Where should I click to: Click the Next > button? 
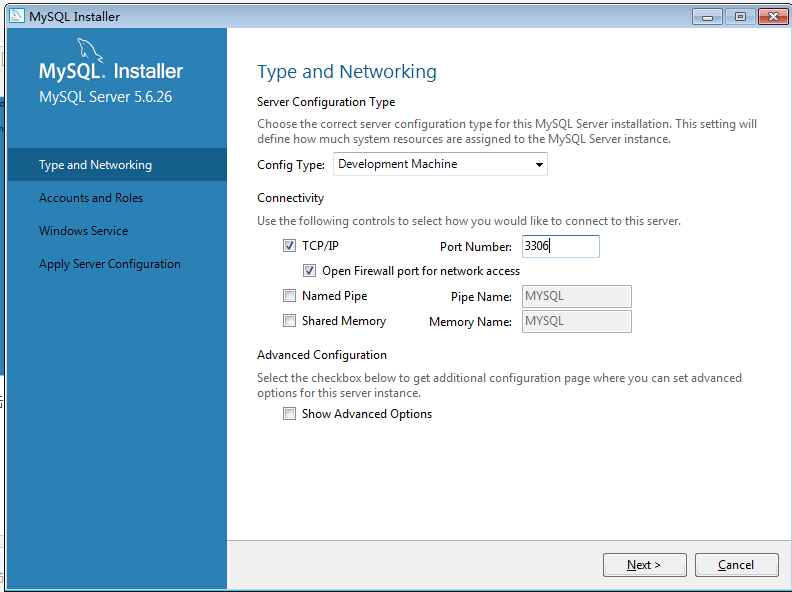645,565
